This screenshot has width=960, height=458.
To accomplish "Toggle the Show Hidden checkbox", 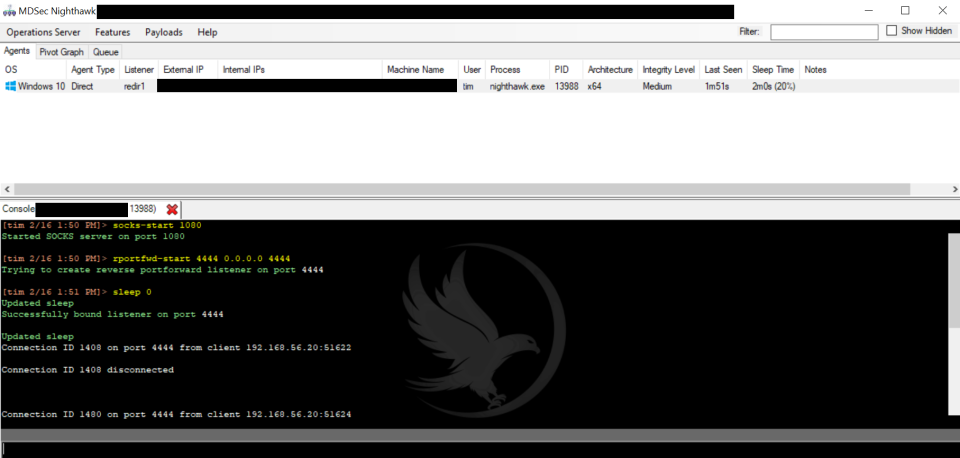I will click(891, 31).
